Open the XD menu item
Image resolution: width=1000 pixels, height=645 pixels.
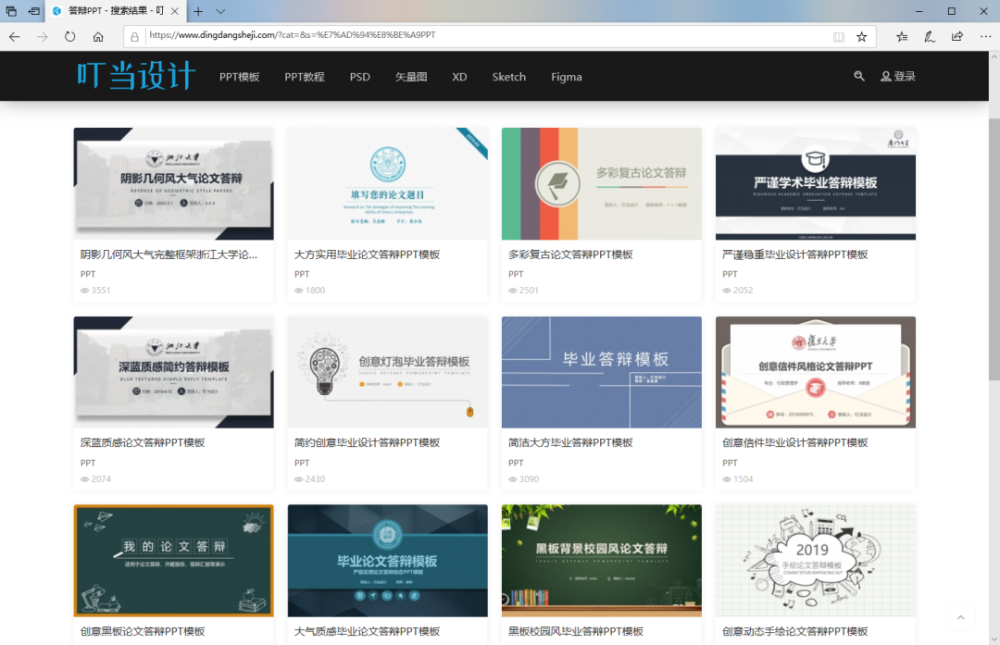(459, 77)
